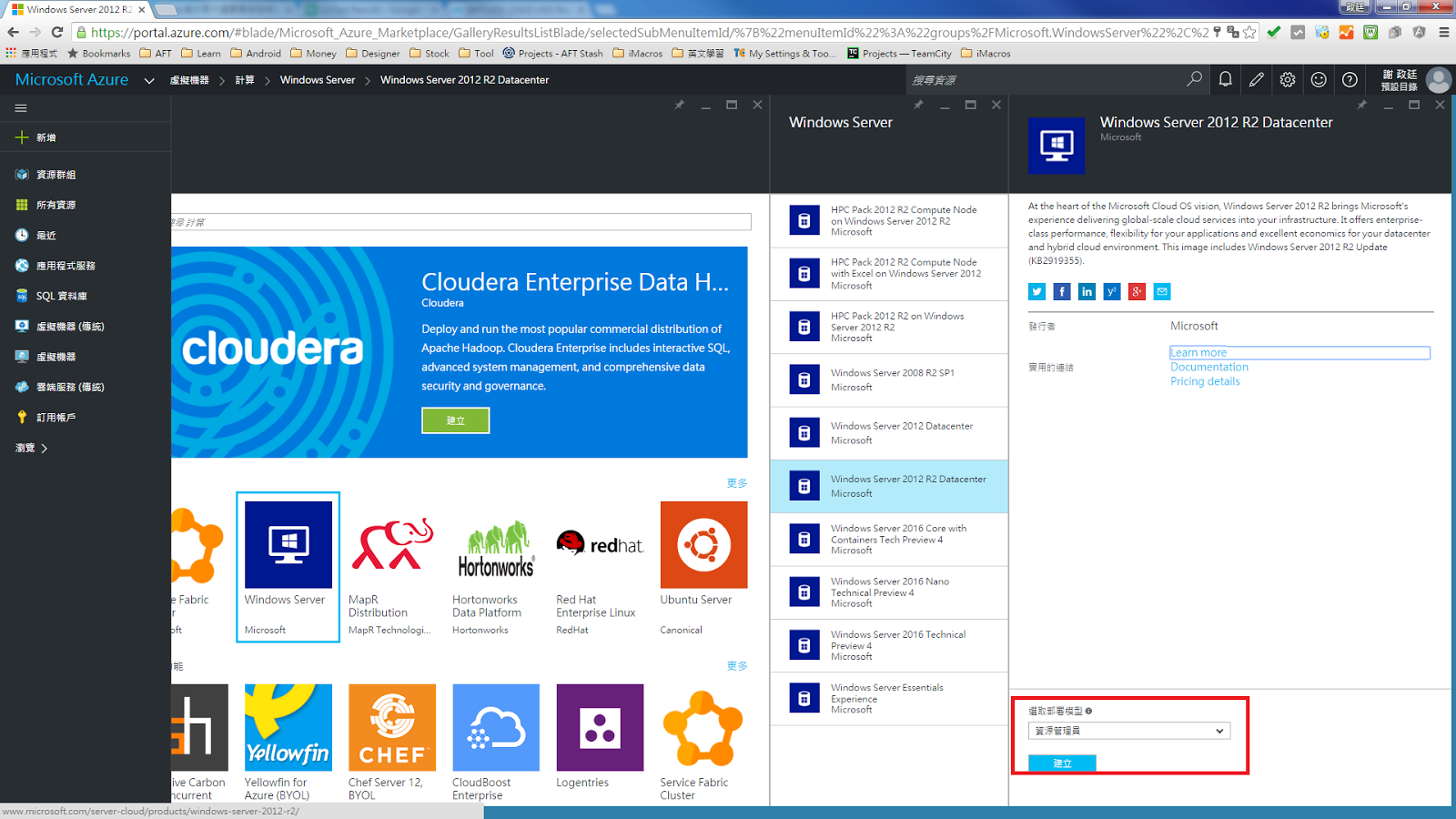The height and width of the screenshot is (819, 1456).
Task: Open the Chef Server 12 BYOL tile
Action: 392,743
